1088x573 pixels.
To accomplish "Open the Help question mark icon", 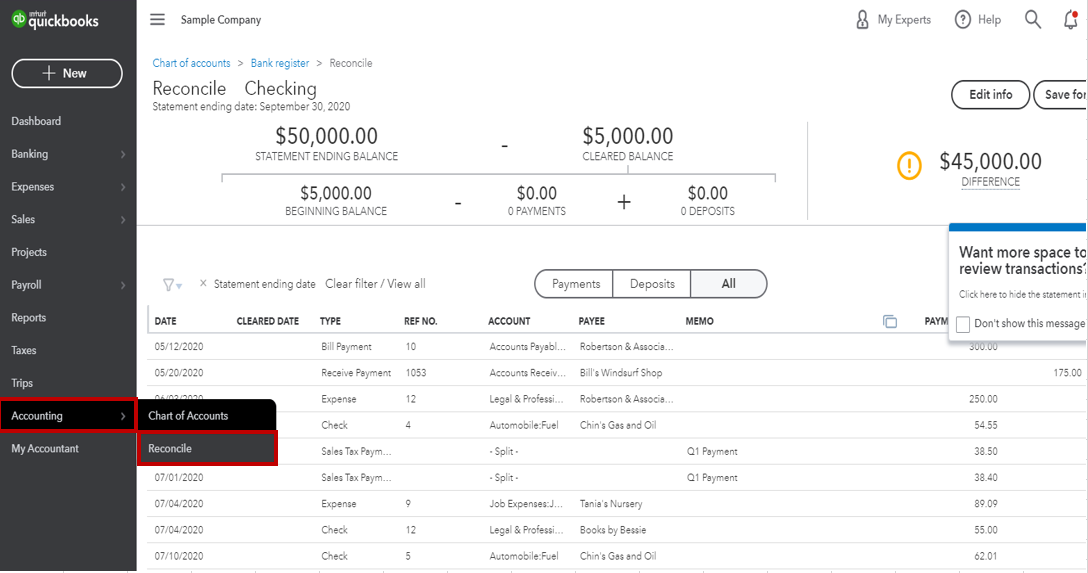I will click(963, 20).
